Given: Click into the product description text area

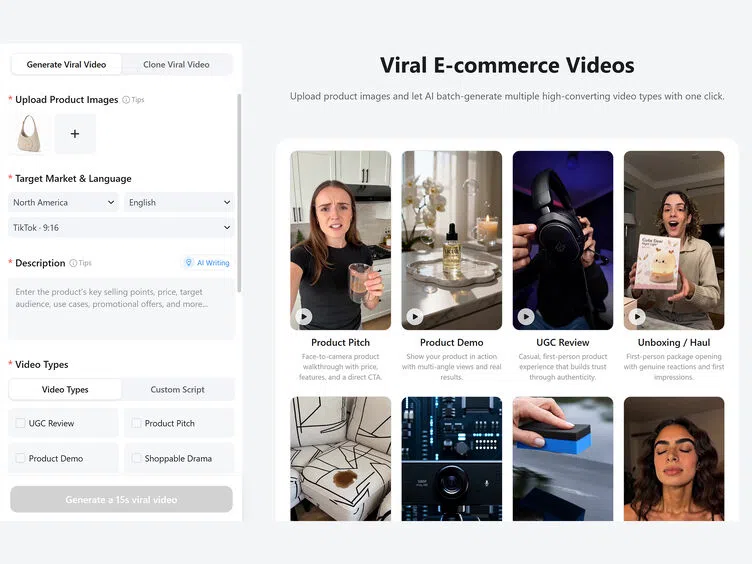Looking at the screenshot, I should [x=121, y=309].
